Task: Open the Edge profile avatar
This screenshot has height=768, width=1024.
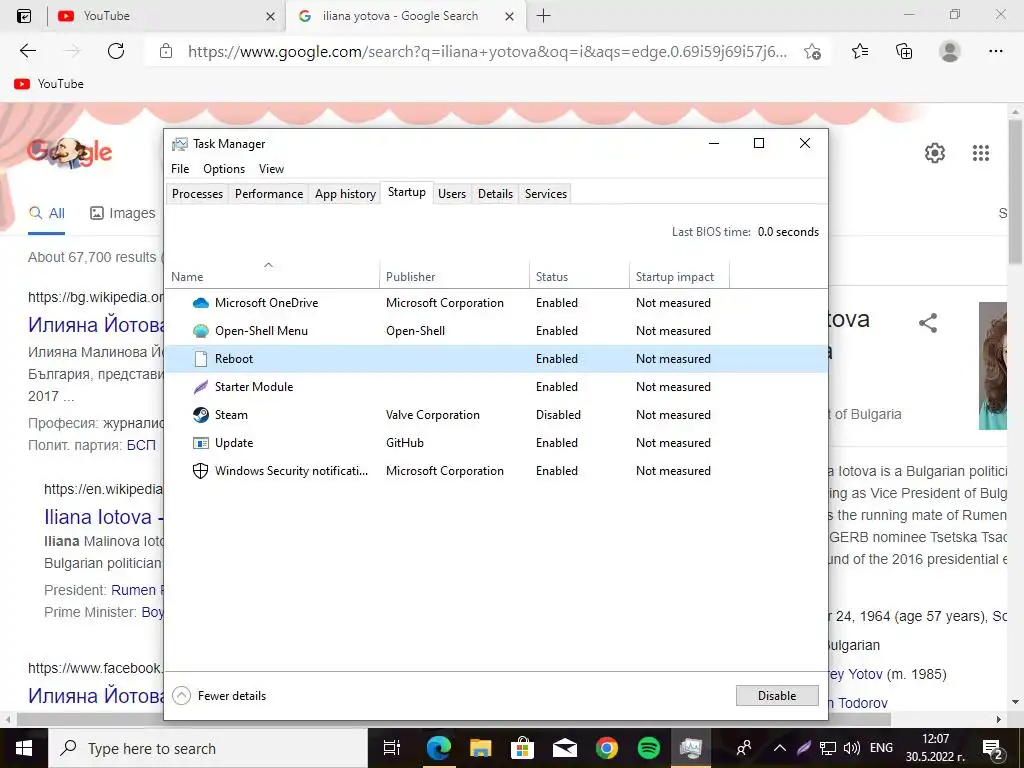Action: (950, 51)
